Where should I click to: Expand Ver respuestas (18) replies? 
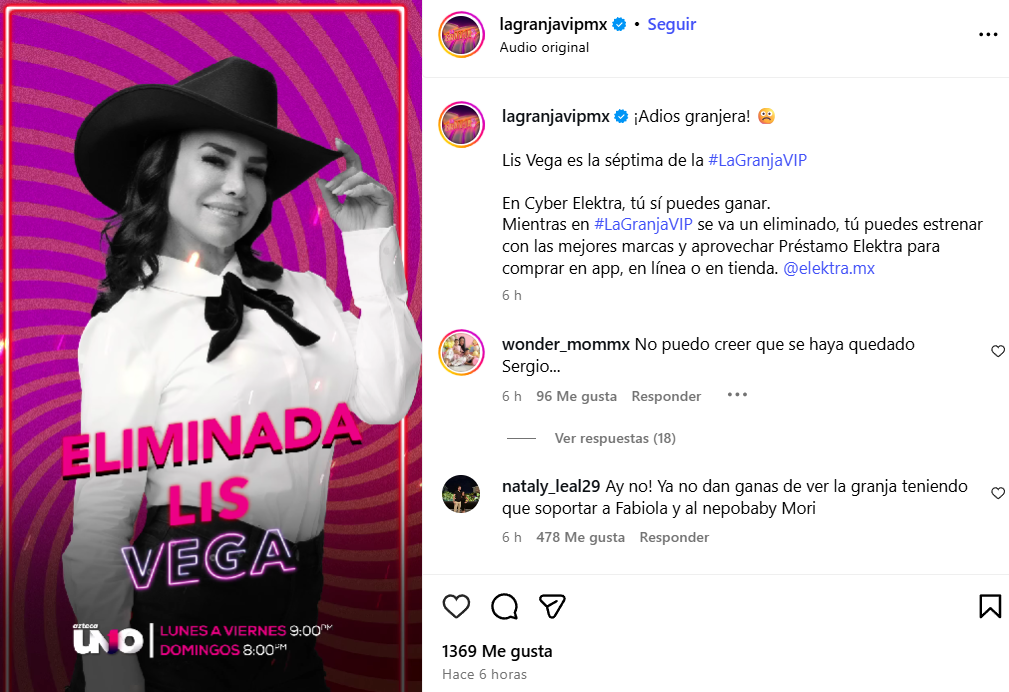coord(615,438)
